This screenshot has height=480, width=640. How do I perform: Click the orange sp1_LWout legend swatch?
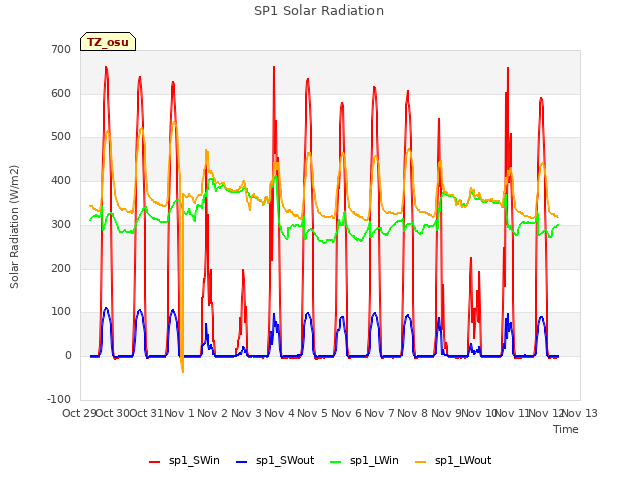(420, 462)
